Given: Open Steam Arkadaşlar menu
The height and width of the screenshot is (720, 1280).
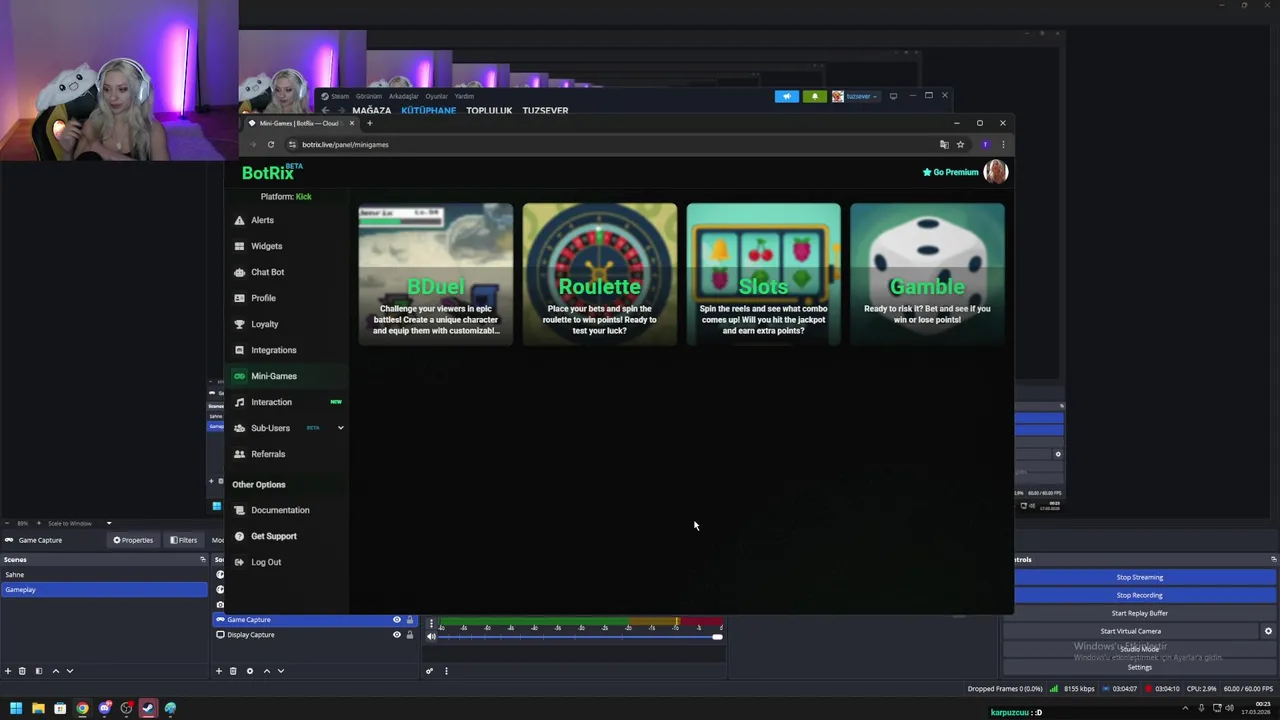Looking at the screenshot, I should [x=403, y=96].
